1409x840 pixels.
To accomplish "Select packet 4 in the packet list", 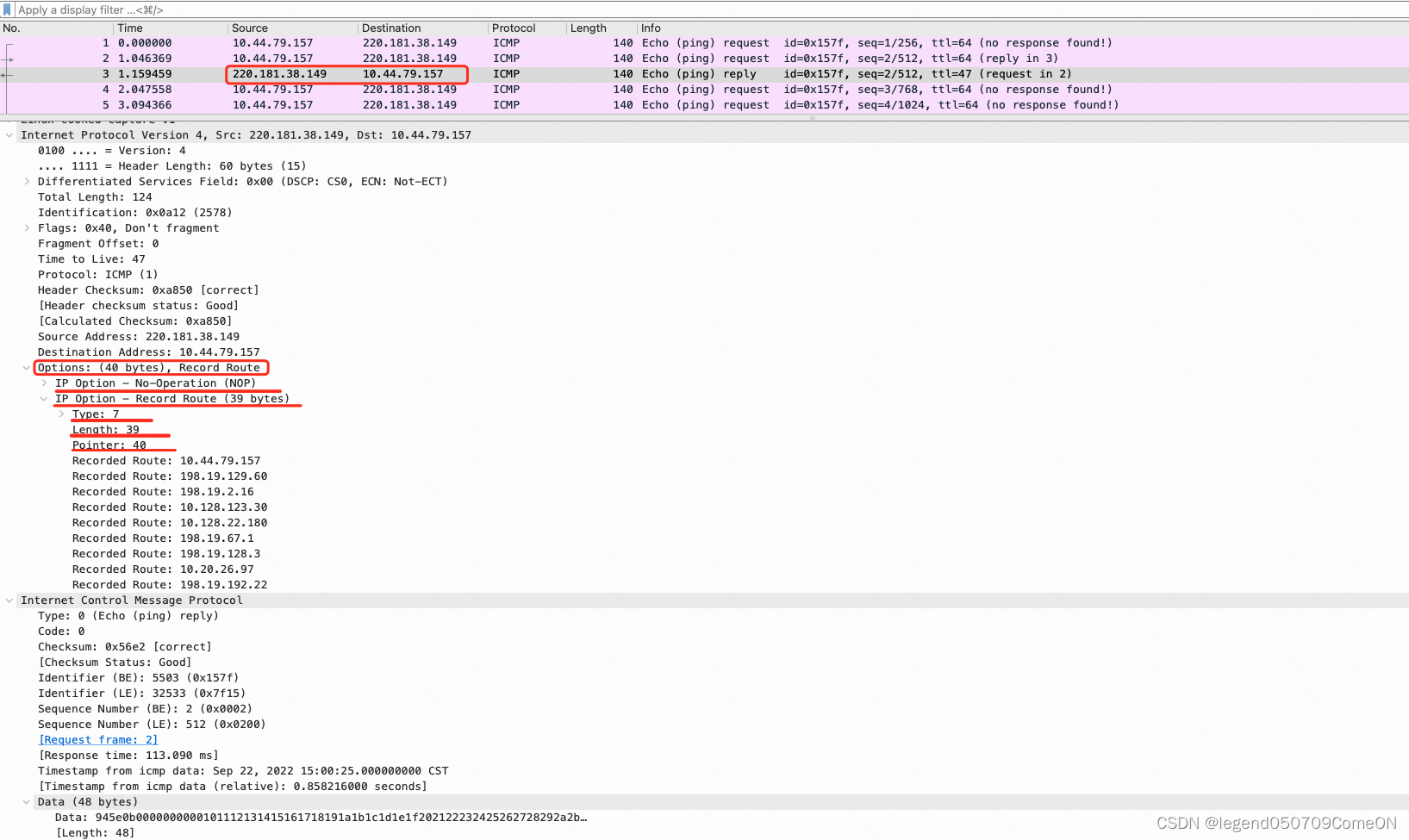I will pos(345,89).
